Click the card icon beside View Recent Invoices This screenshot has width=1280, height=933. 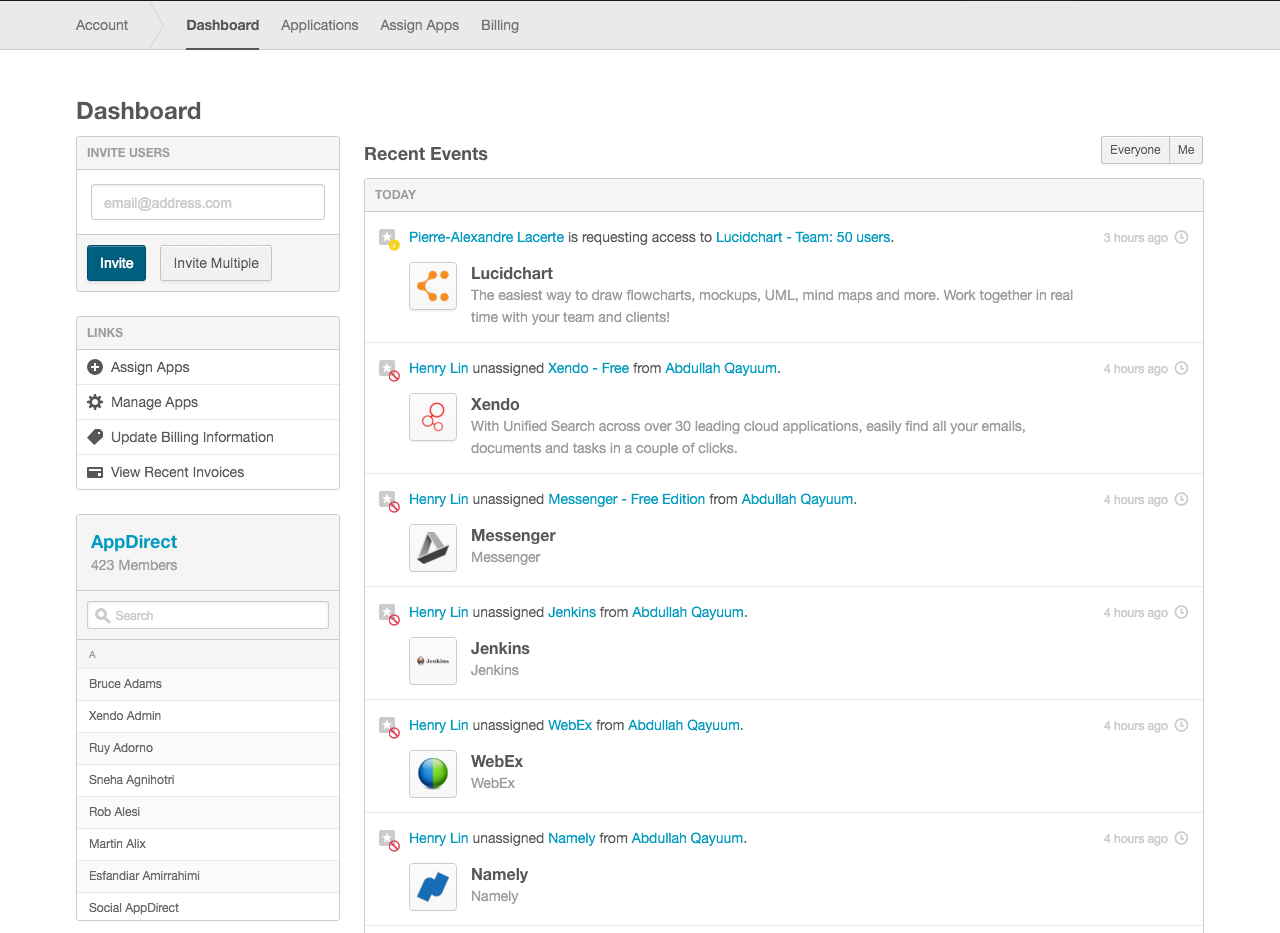click(x=95, y=472)
